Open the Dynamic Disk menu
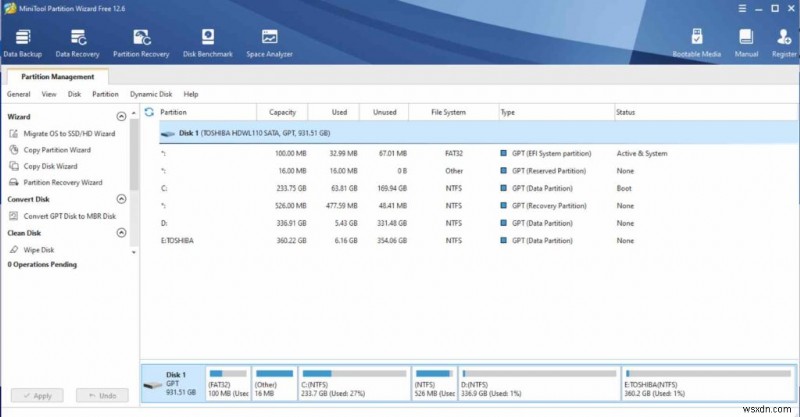Screen dimensions: 800x417 click(x=151, y=94)
